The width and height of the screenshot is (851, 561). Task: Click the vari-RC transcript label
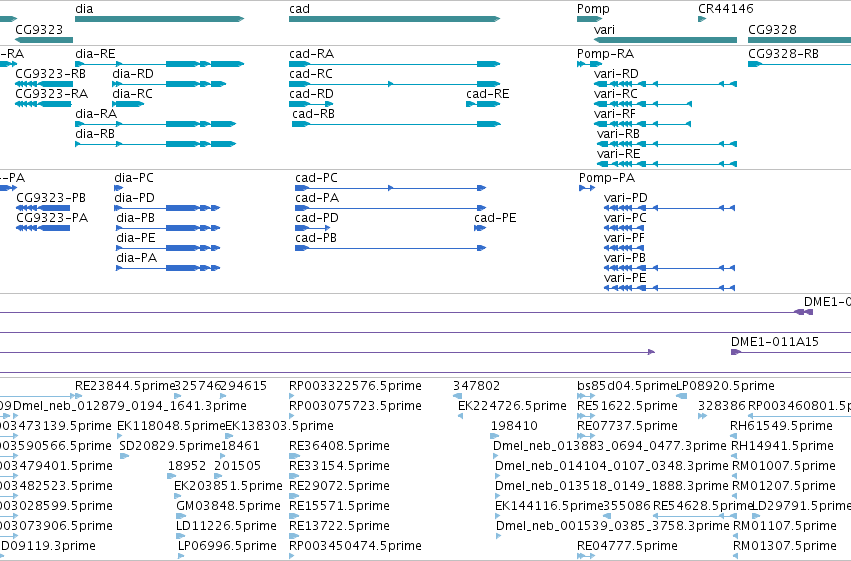[615, 94]
